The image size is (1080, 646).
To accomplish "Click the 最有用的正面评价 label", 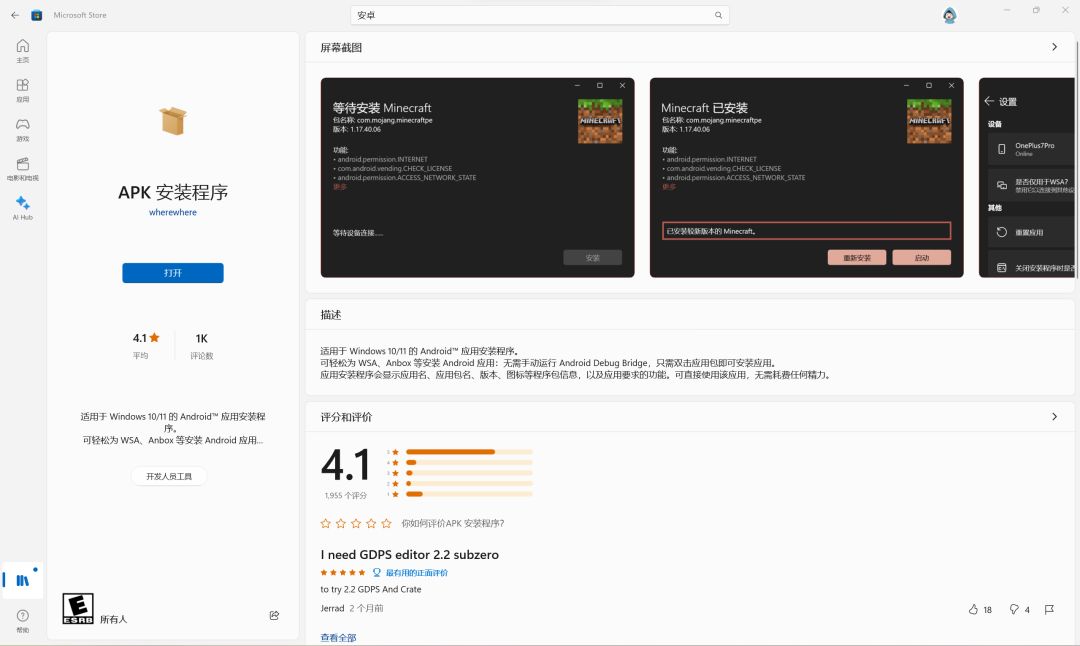I will (416, 572).
